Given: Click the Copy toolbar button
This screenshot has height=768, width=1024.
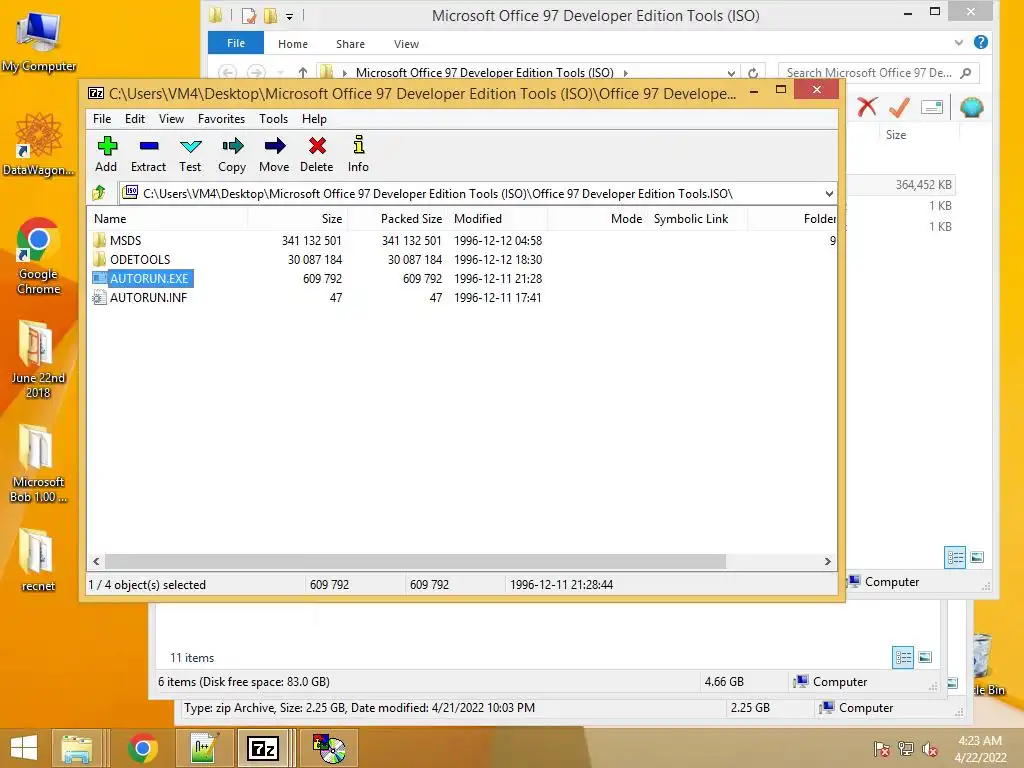Looking at the screenshot, I should (232, 155).
